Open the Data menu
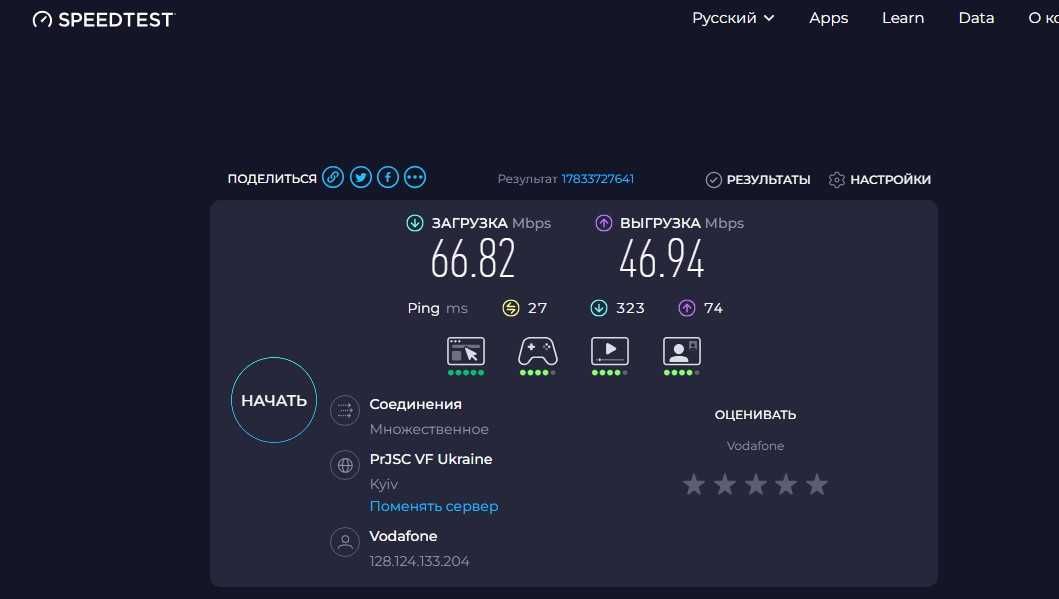 pyautogui.click(x=976, y=18)
